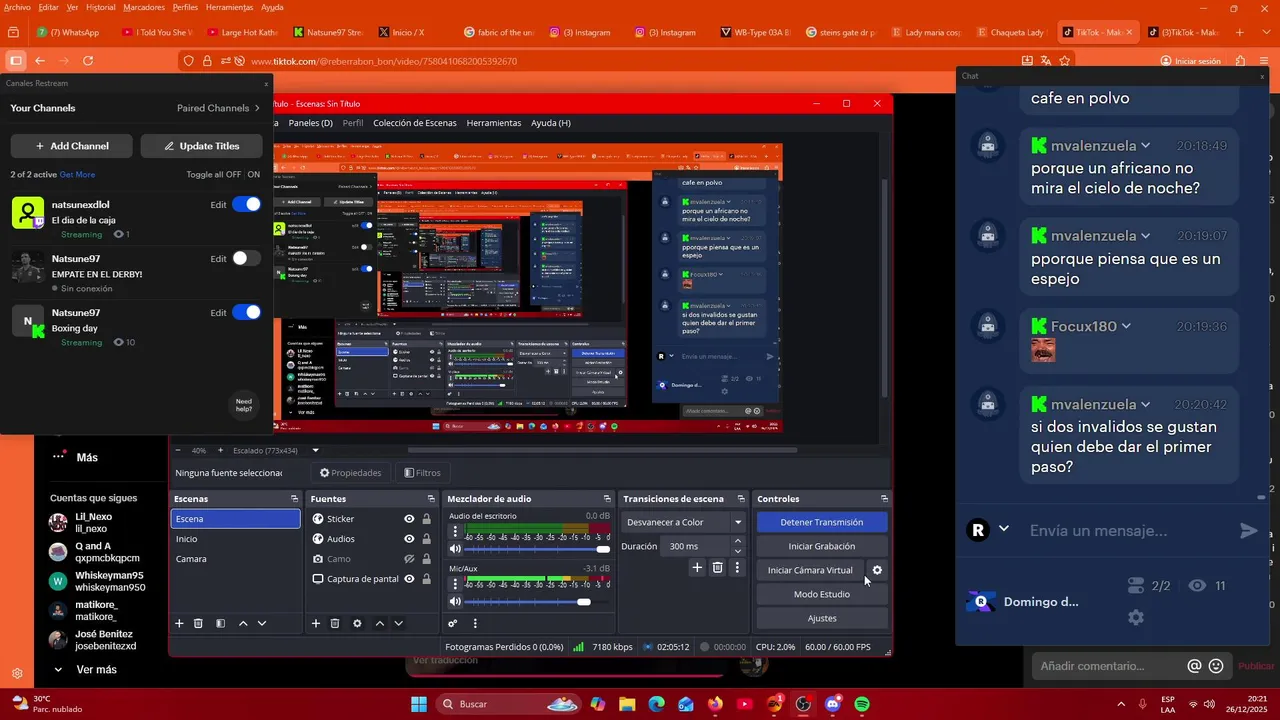Image resolution: width=1280 pixels, height=720 pixels.
Task: Insert emoji in TikTok comment box
Action: tap(1216, 666)
